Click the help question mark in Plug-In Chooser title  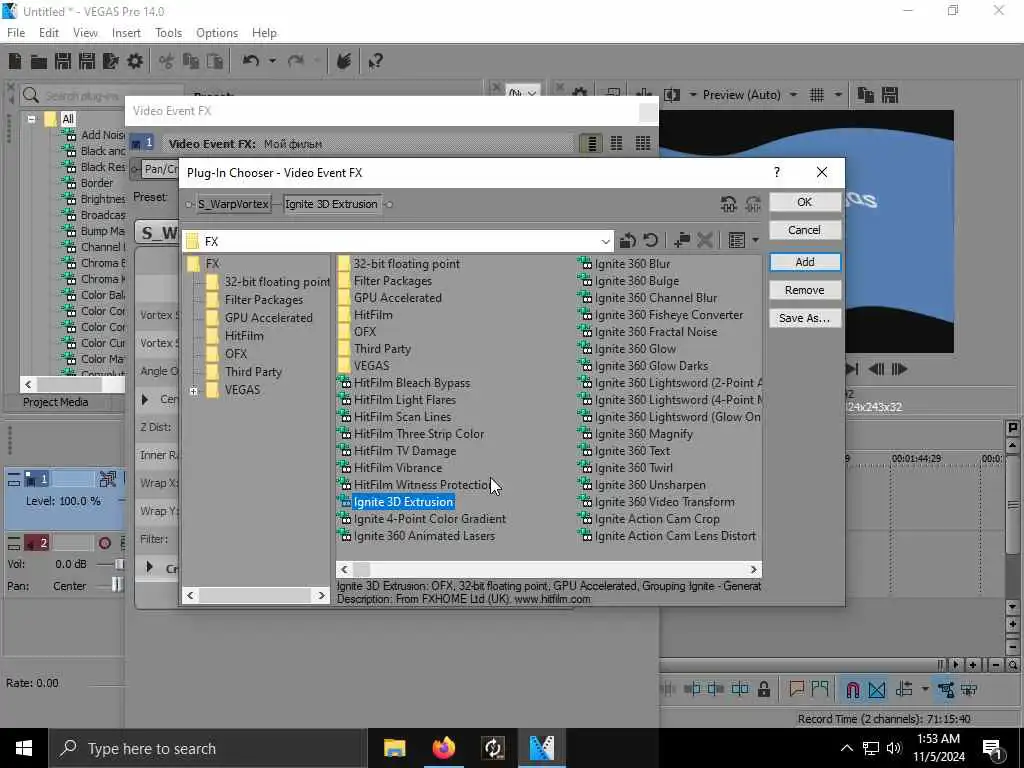(776, 172)
